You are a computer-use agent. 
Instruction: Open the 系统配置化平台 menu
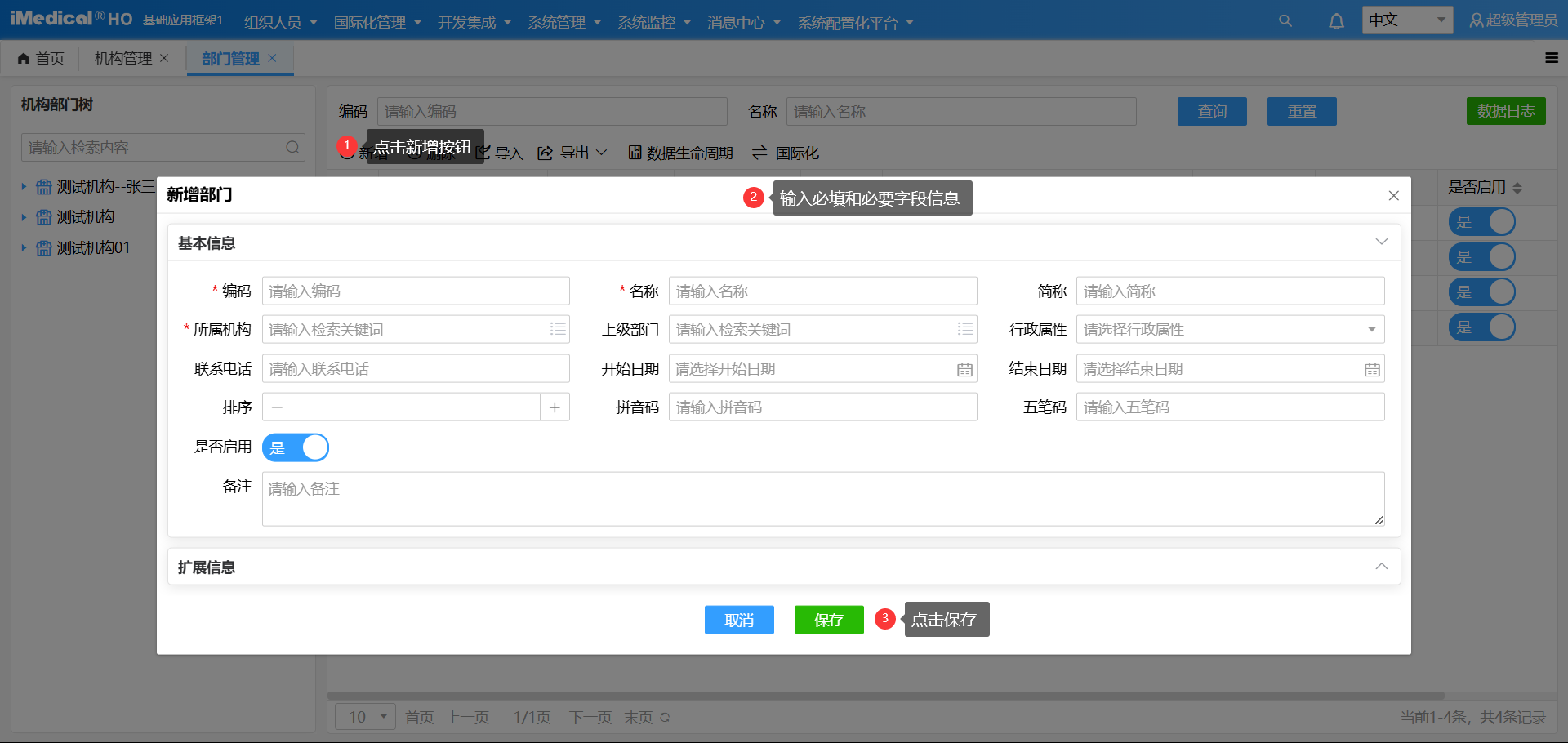[855, 22]
